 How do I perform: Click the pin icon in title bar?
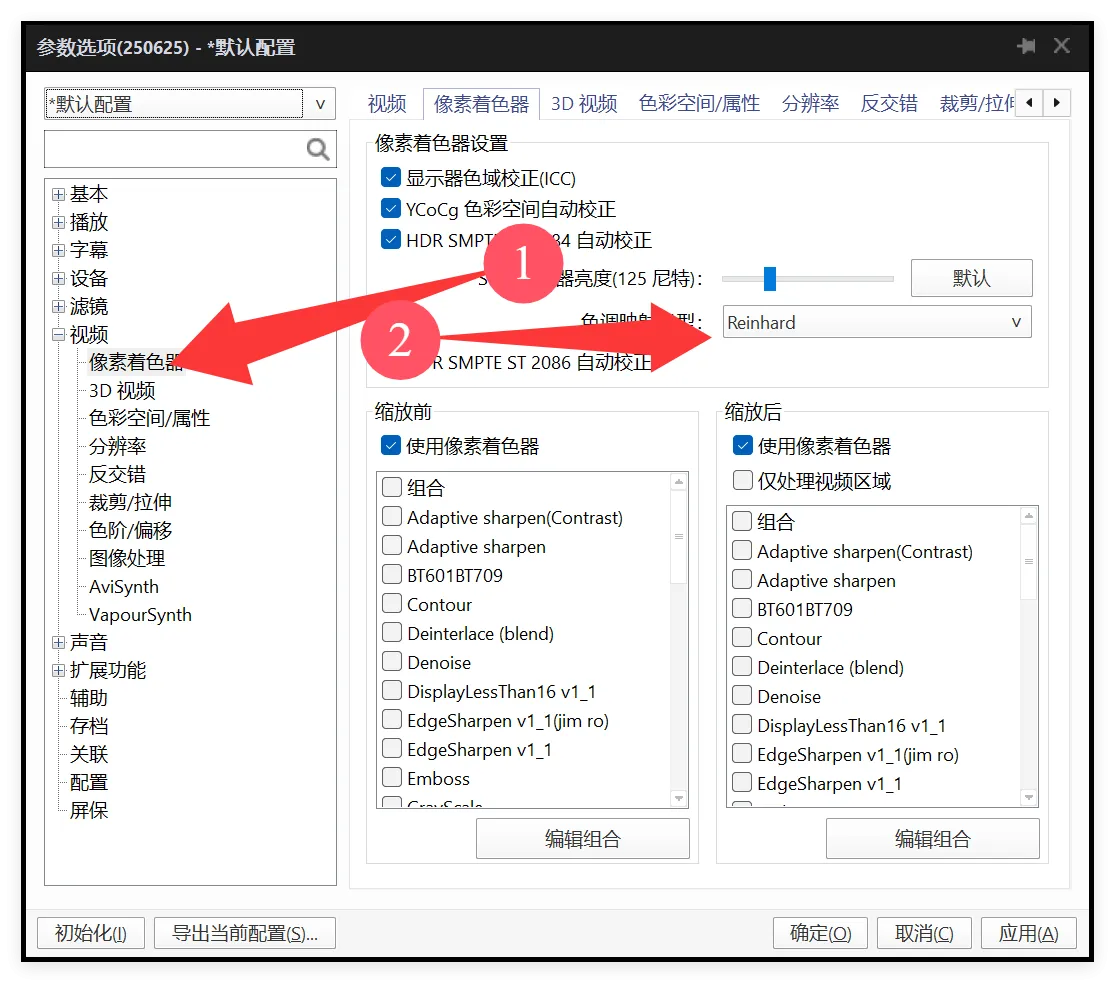point(1026,47)
